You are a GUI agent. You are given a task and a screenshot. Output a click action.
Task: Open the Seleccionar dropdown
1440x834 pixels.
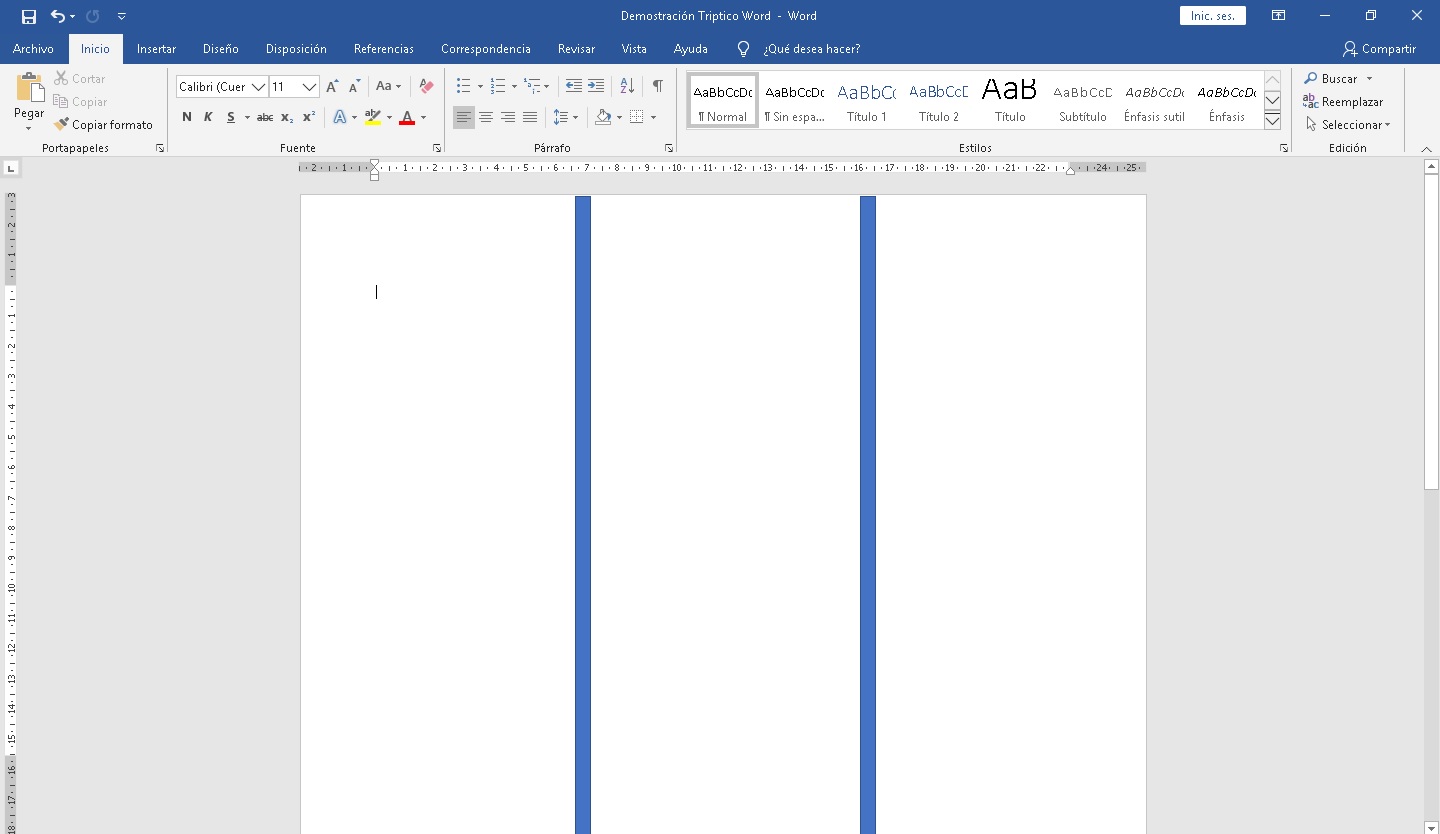point(1348,125)
